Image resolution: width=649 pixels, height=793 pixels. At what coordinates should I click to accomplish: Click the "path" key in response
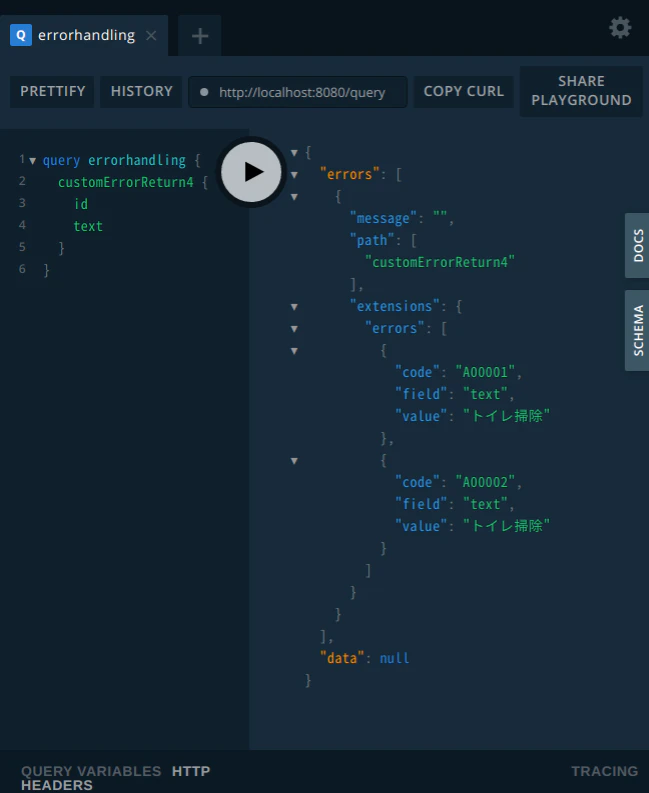tap(372, 240)
